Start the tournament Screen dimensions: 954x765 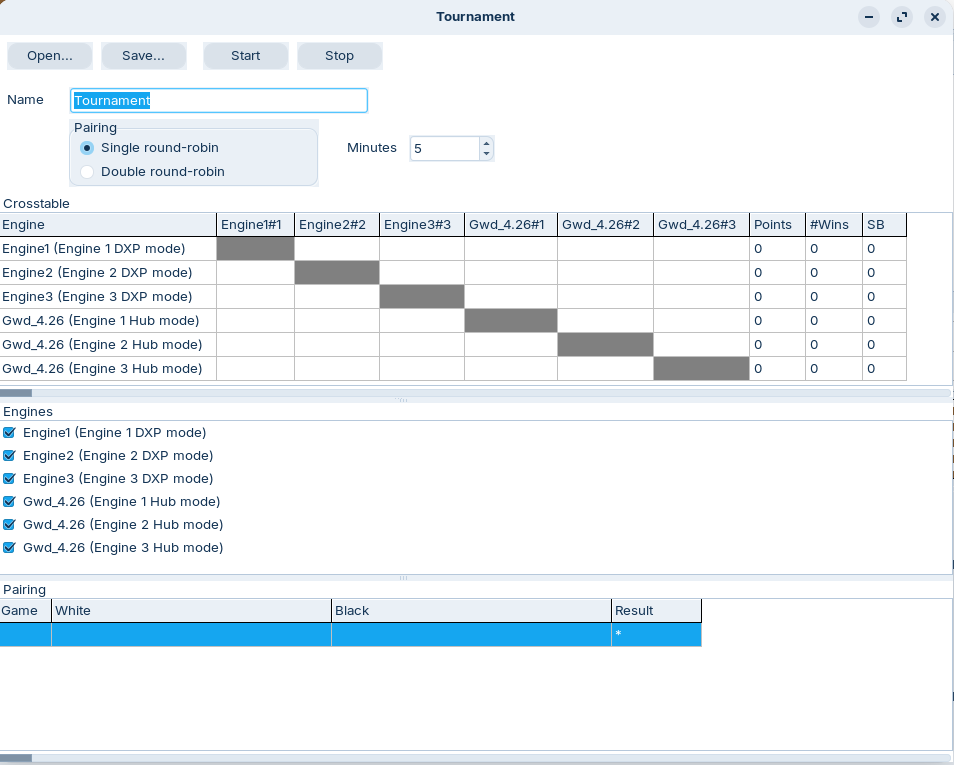coord(246,56)
